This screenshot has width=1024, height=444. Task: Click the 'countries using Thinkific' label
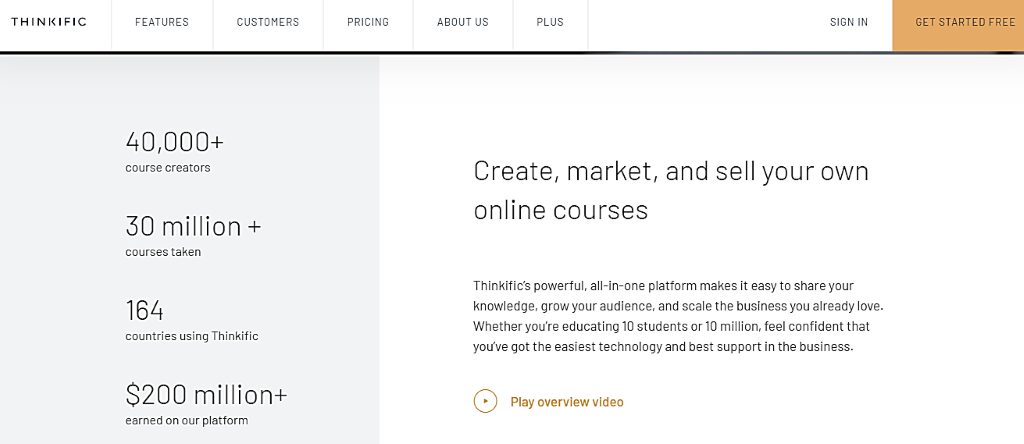(x=192, y=336)
